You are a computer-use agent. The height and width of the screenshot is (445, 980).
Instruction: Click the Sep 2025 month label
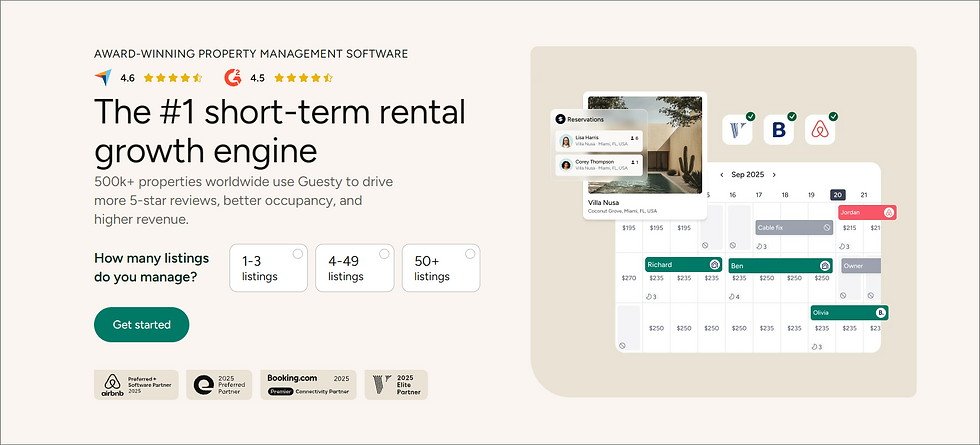pos(748,175)
